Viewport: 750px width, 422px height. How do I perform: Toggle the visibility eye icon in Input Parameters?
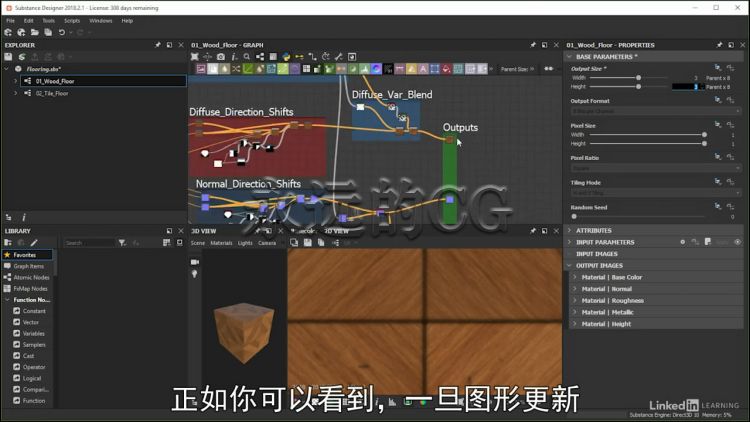(738, 242)
